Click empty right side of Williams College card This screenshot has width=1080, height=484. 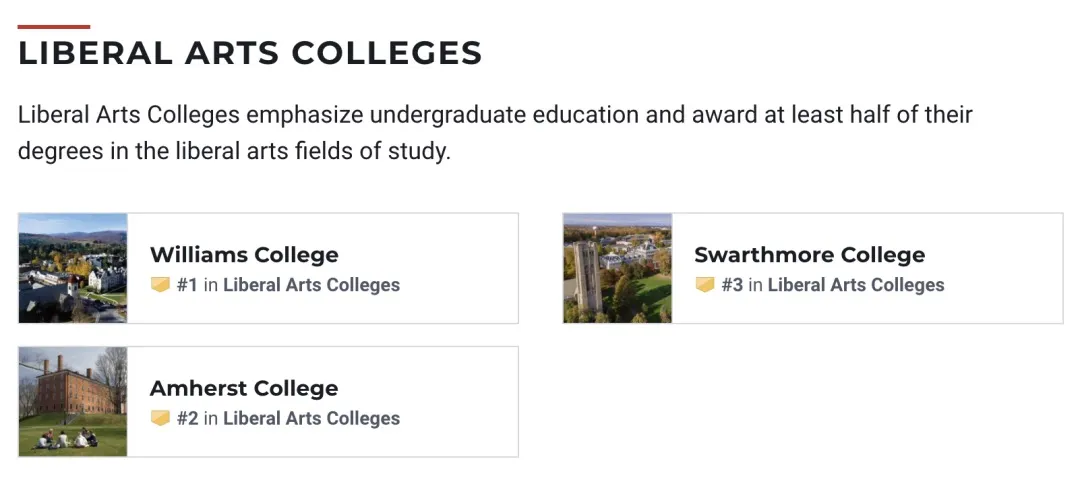point(470,268)
